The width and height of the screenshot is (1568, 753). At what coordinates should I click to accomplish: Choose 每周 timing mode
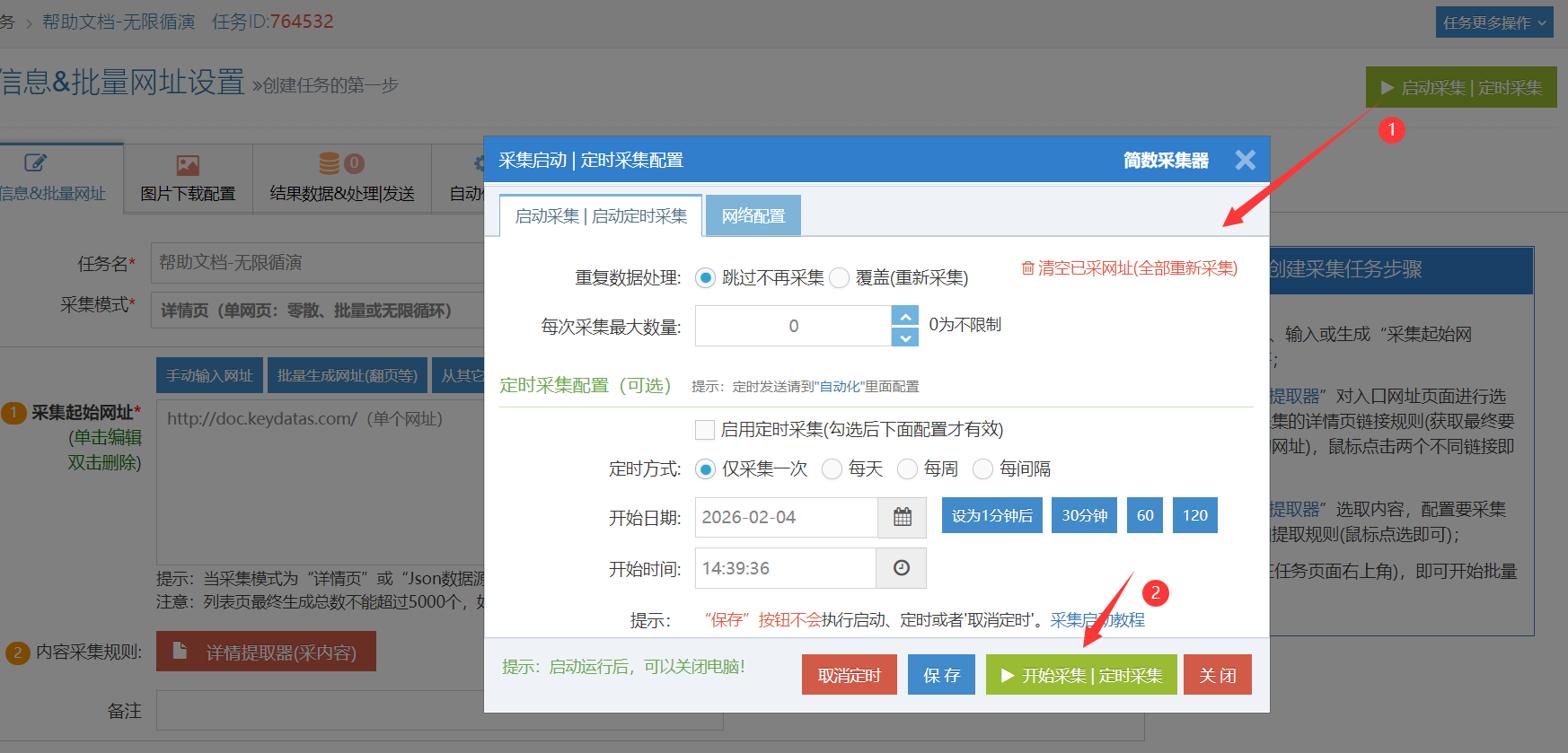point(907,468)
